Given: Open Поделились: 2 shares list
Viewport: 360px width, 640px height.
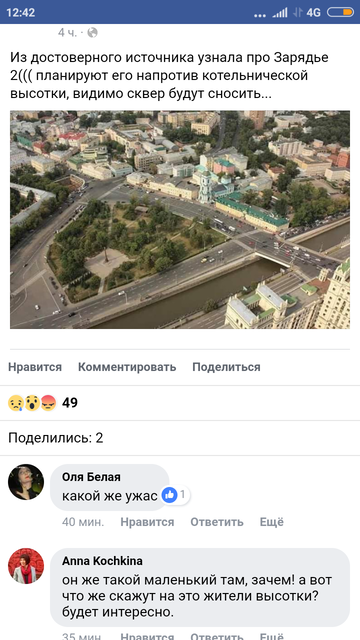Looking at the screenshot, I should click(56, 438).
